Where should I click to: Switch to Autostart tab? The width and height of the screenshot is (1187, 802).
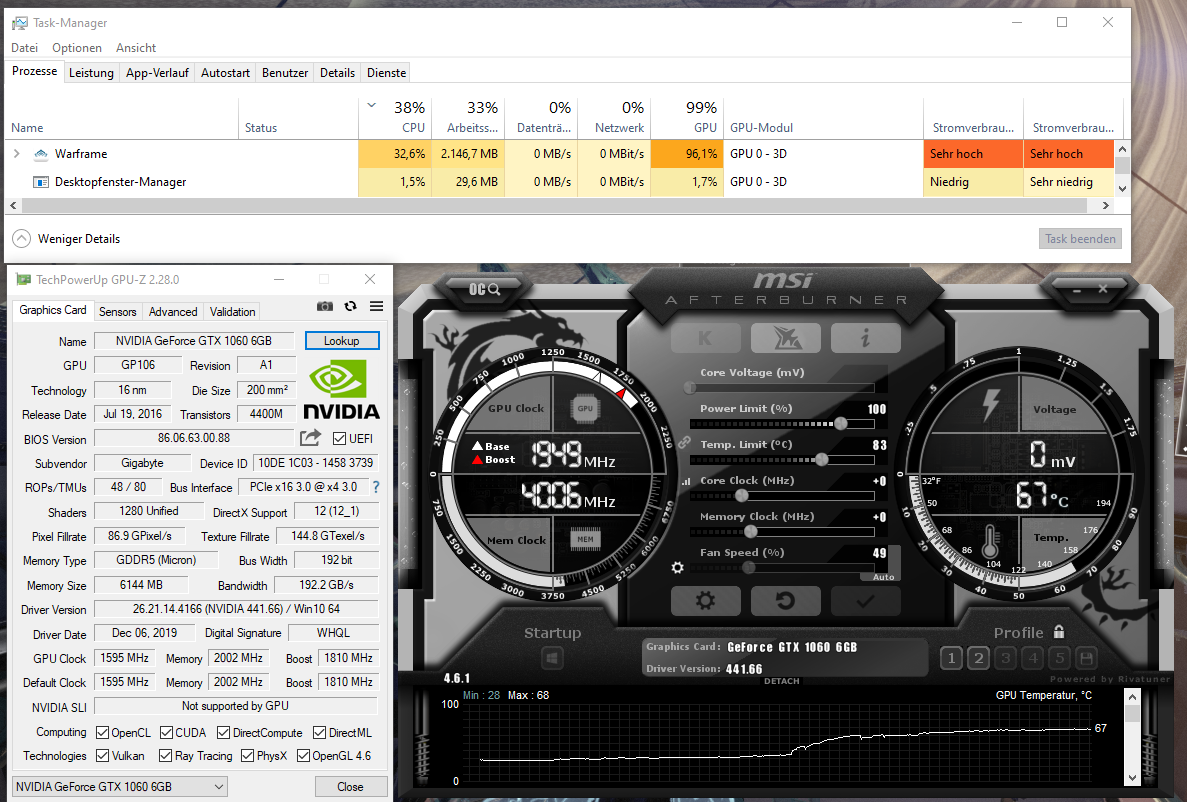click(225, 73)
